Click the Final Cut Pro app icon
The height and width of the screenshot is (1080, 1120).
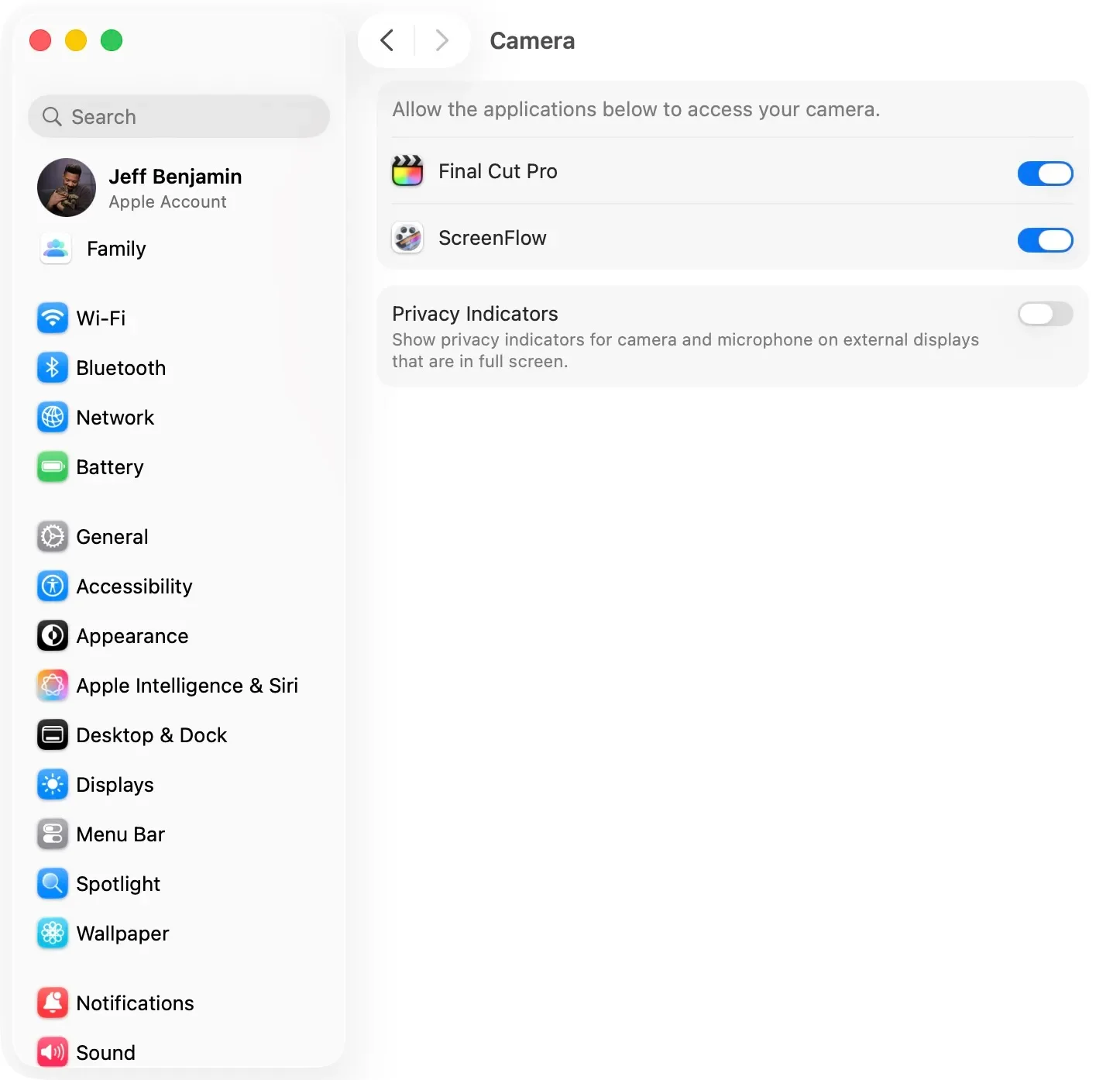pos(407,171)
